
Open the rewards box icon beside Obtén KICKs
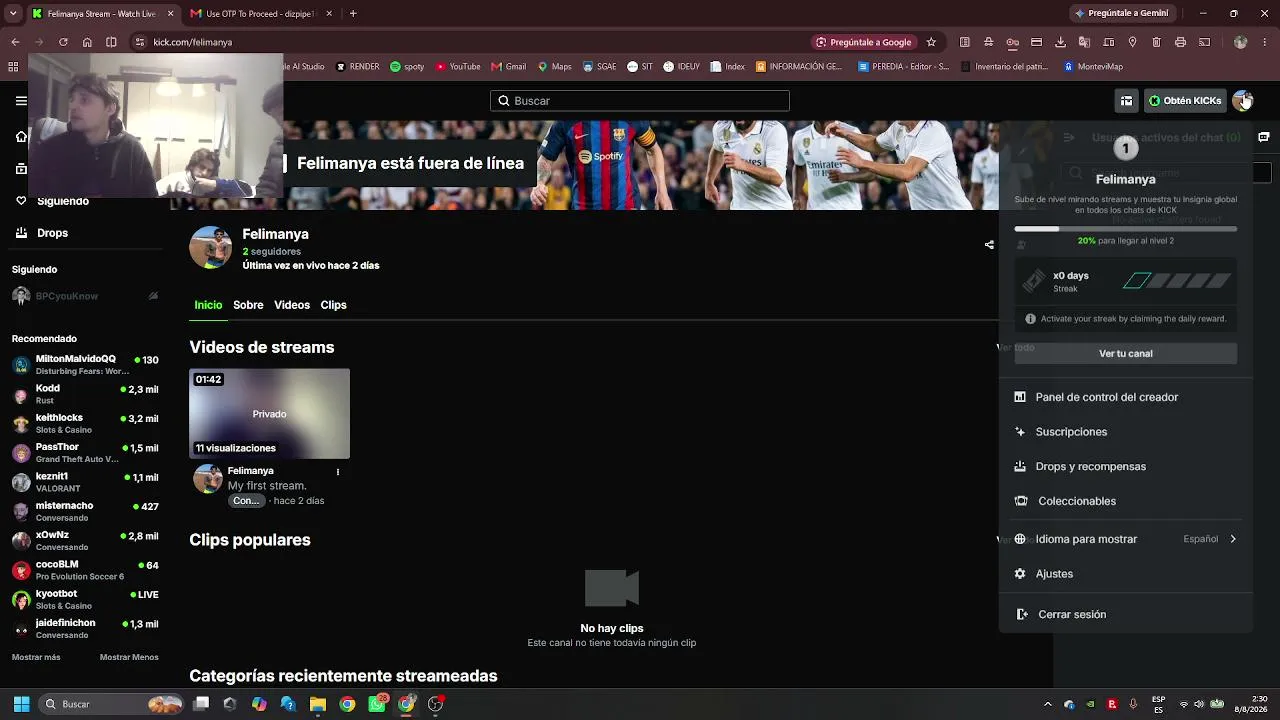[1126, 101]
